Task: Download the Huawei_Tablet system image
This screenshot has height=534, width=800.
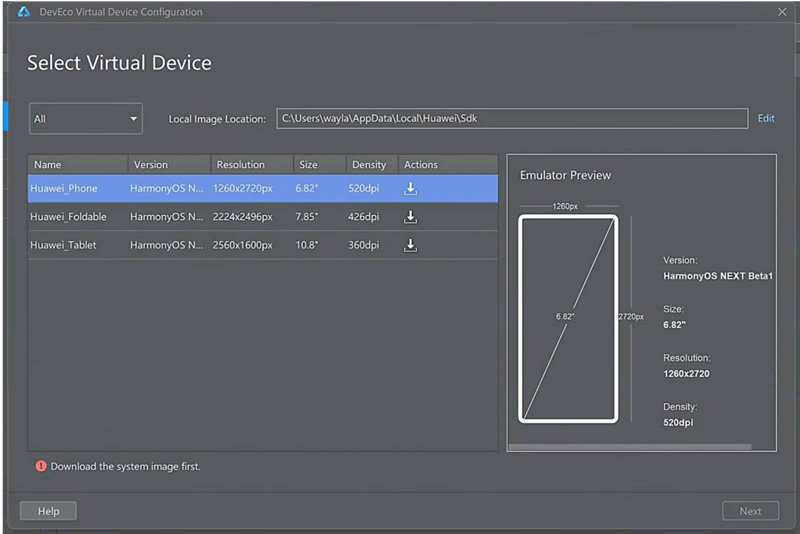Action: pos(410,245)
